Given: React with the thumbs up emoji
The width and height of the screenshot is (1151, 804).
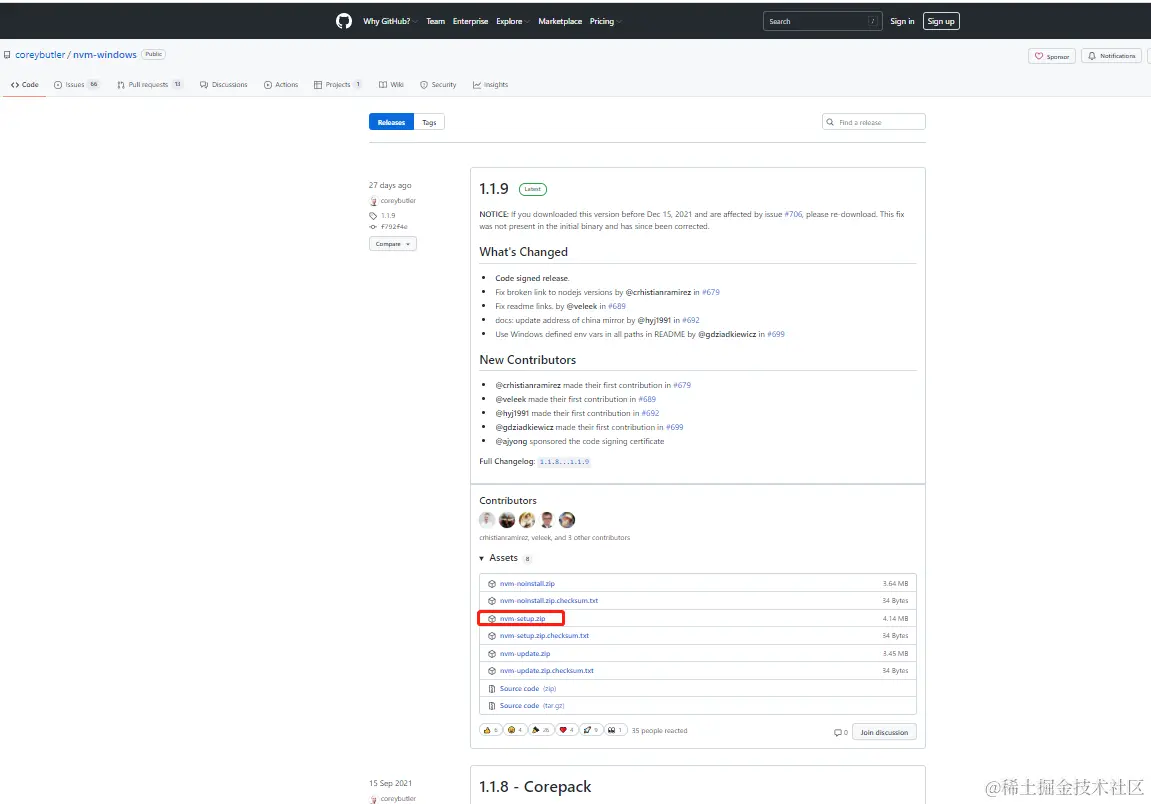Looking at the screenshot, I should coord(490,730).
